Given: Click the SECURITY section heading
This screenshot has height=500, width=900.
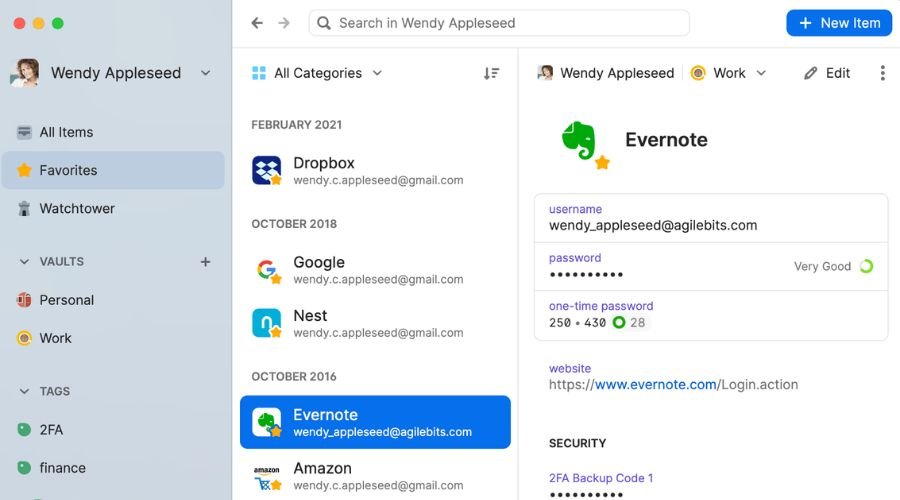Looking at the screenshot, I should pos(577,443).
